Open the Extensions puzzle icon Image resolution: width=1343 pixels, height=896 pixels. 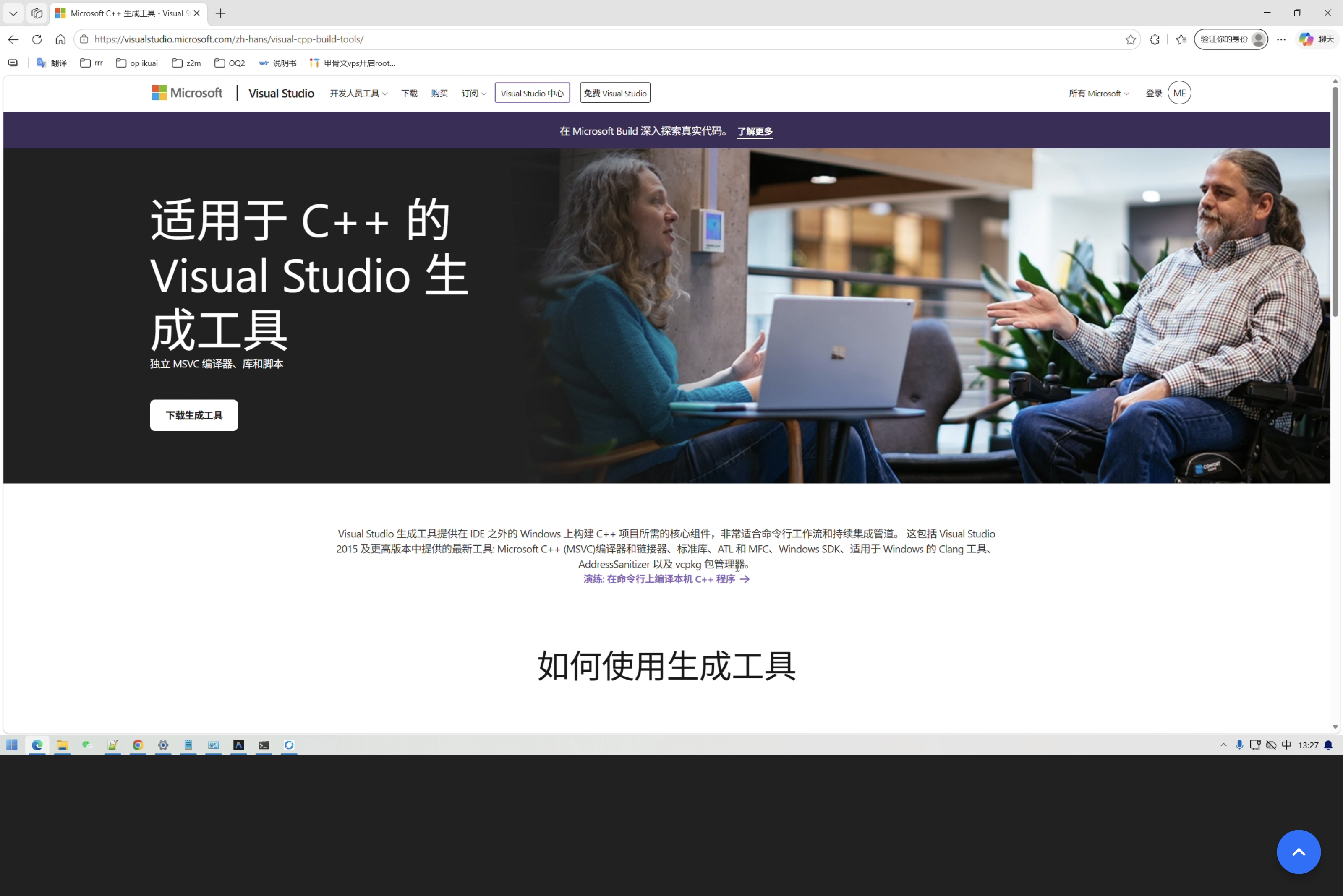pos(1154,39)
